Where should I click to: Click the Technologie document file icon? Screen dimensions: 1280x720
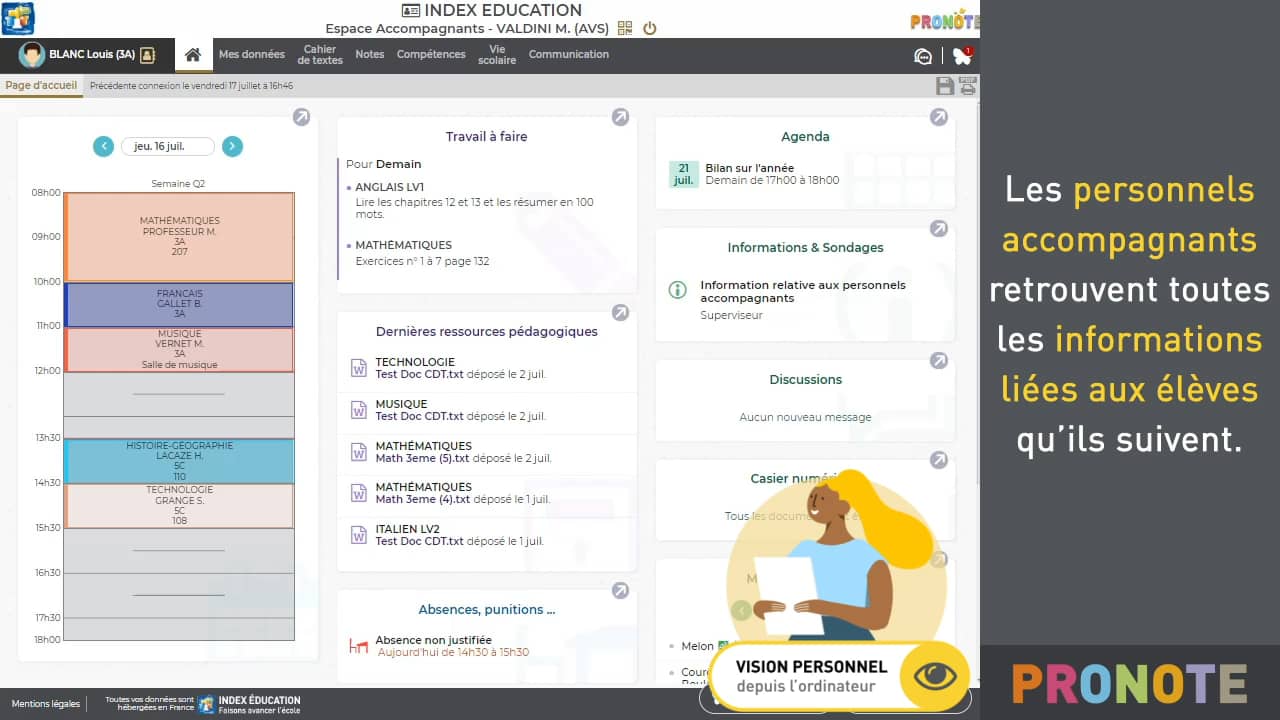coord(358,368)
